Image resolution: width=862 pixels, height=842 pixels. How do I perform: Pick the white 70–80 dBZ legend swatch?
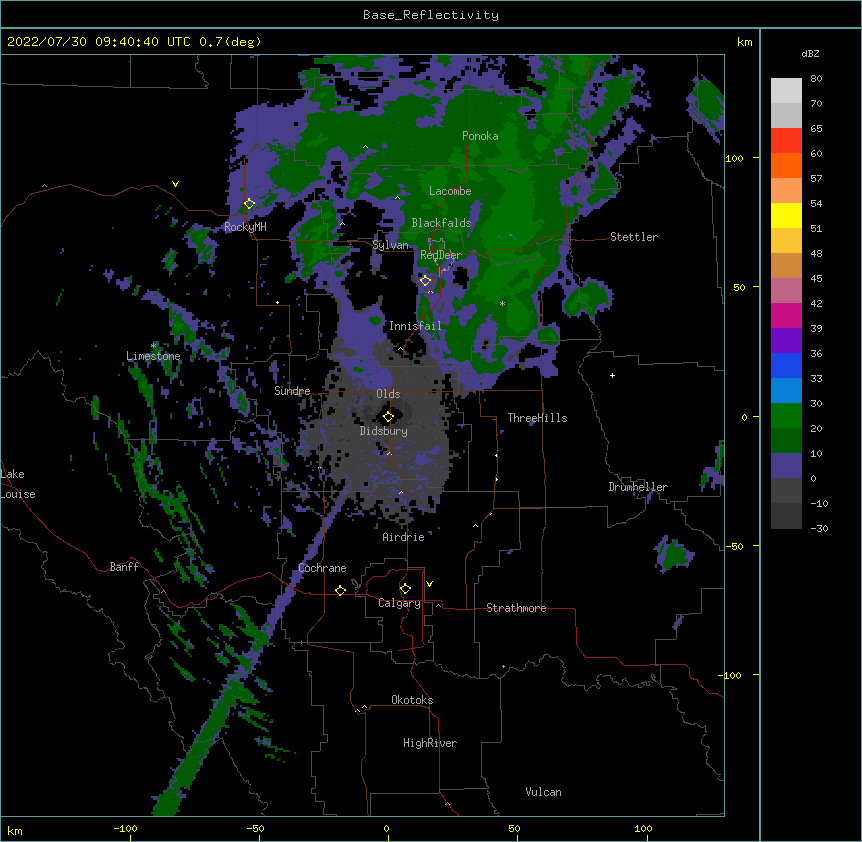786,91
